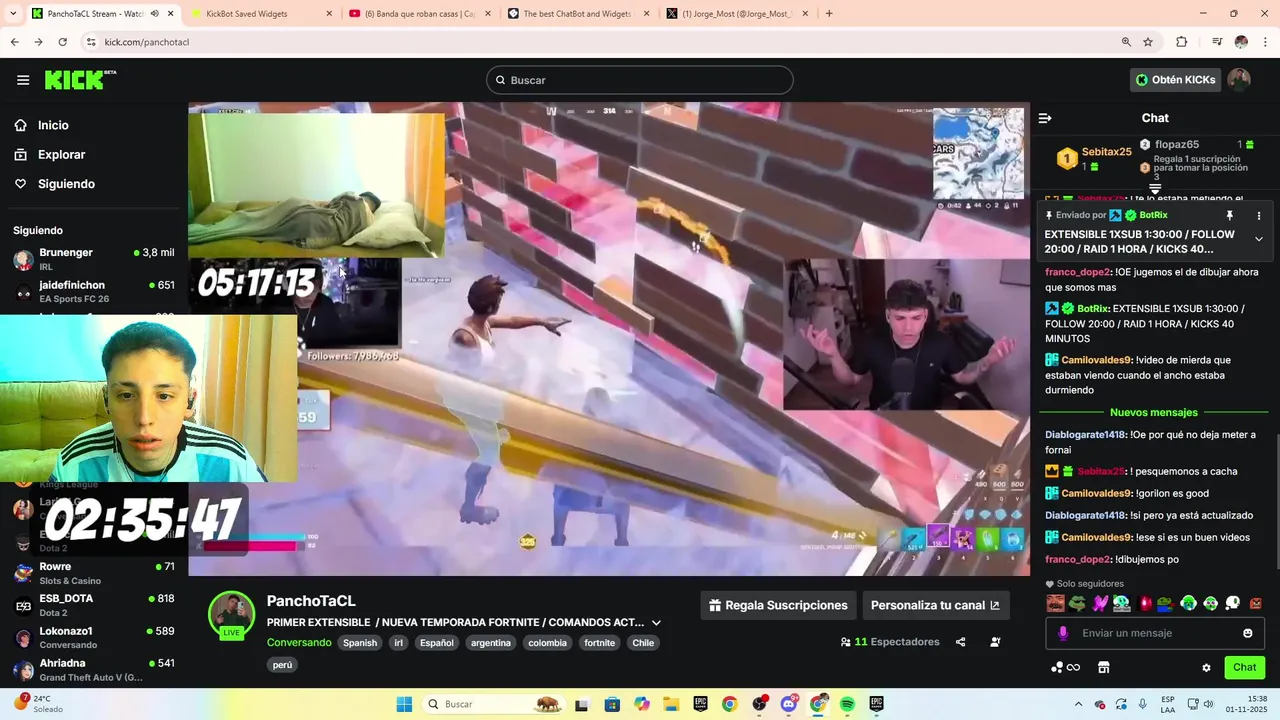Expand the pinned EXTENSIBLE message chevron
This screenshot has width=1280, height=720.
pos(1259,239)
